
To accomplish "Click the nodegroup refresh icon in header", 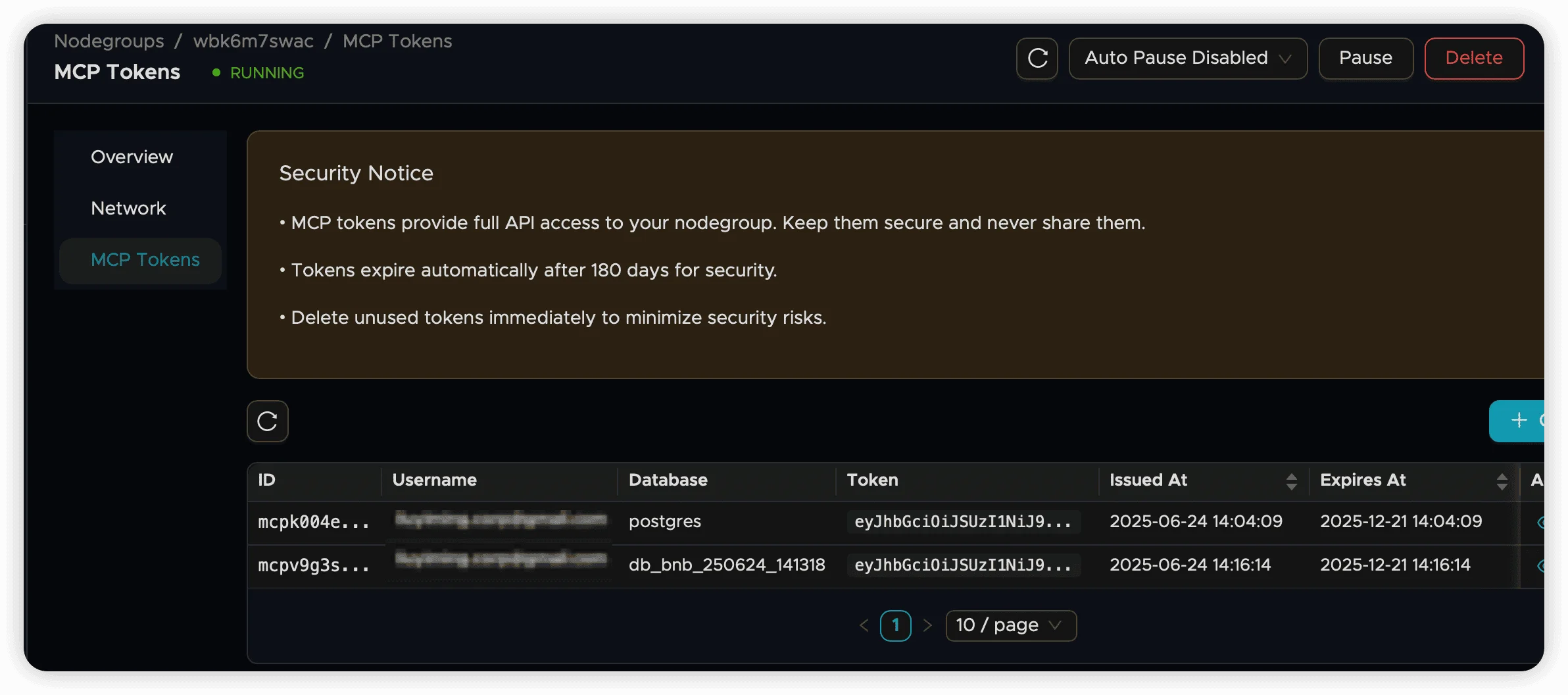I will tap(1037, 59).
